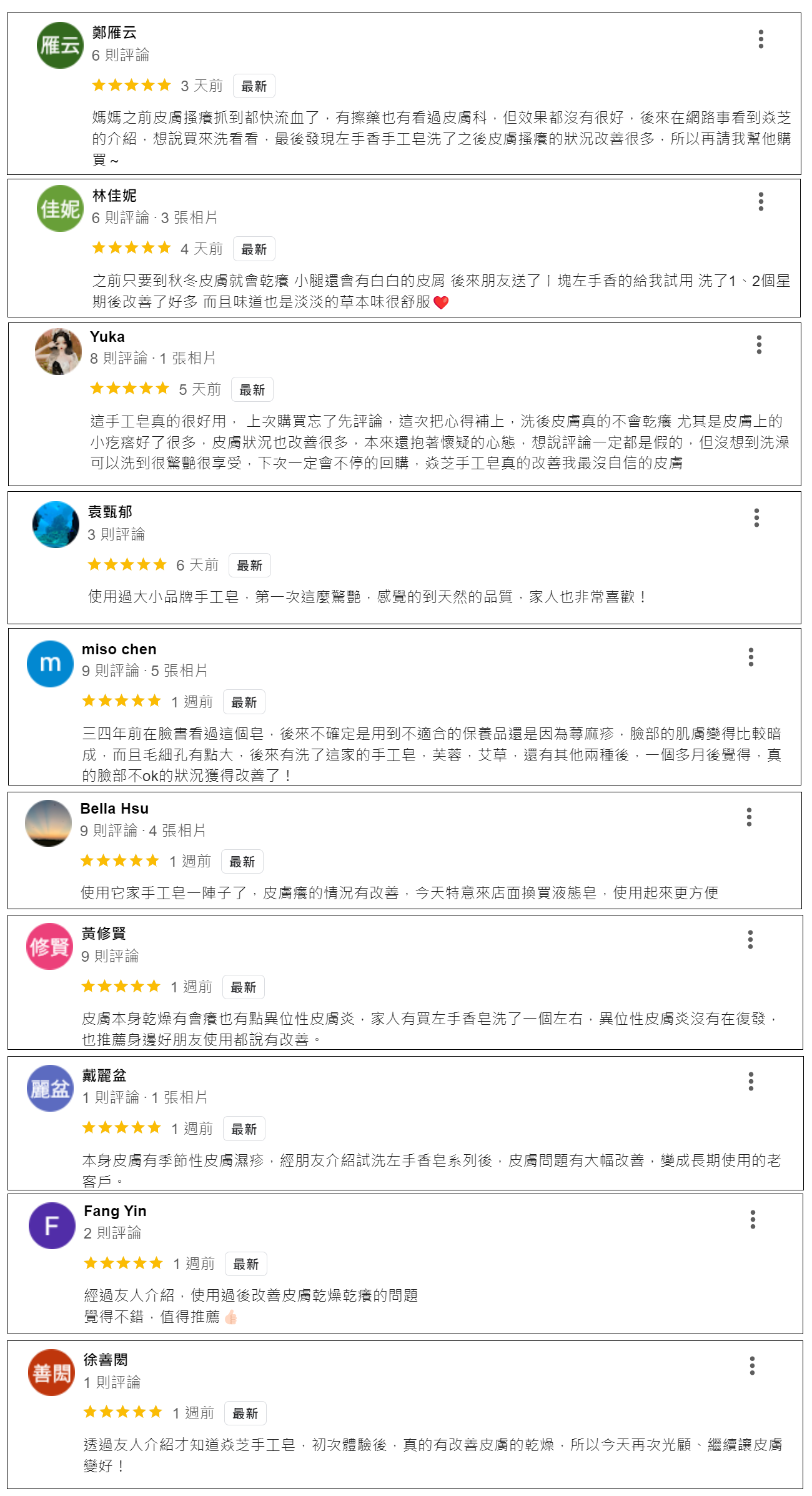Click the 最新 badge on 鄭雁云's review

click(x=254, y=86)
